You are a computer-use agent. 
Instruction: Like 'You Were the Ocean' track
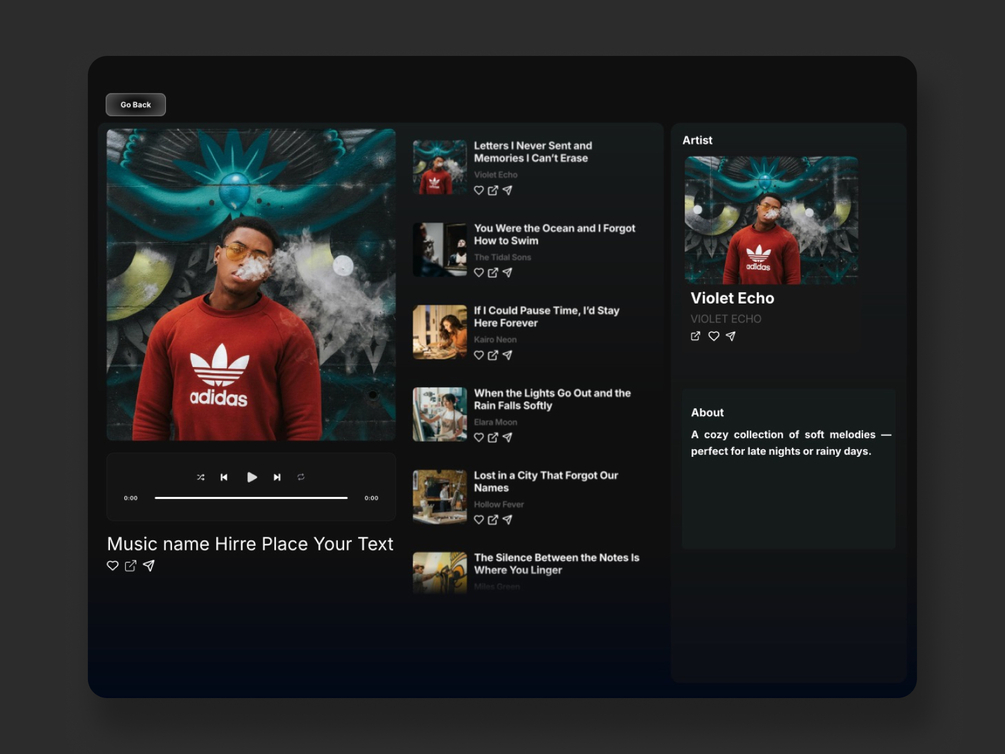pos(479,272)
